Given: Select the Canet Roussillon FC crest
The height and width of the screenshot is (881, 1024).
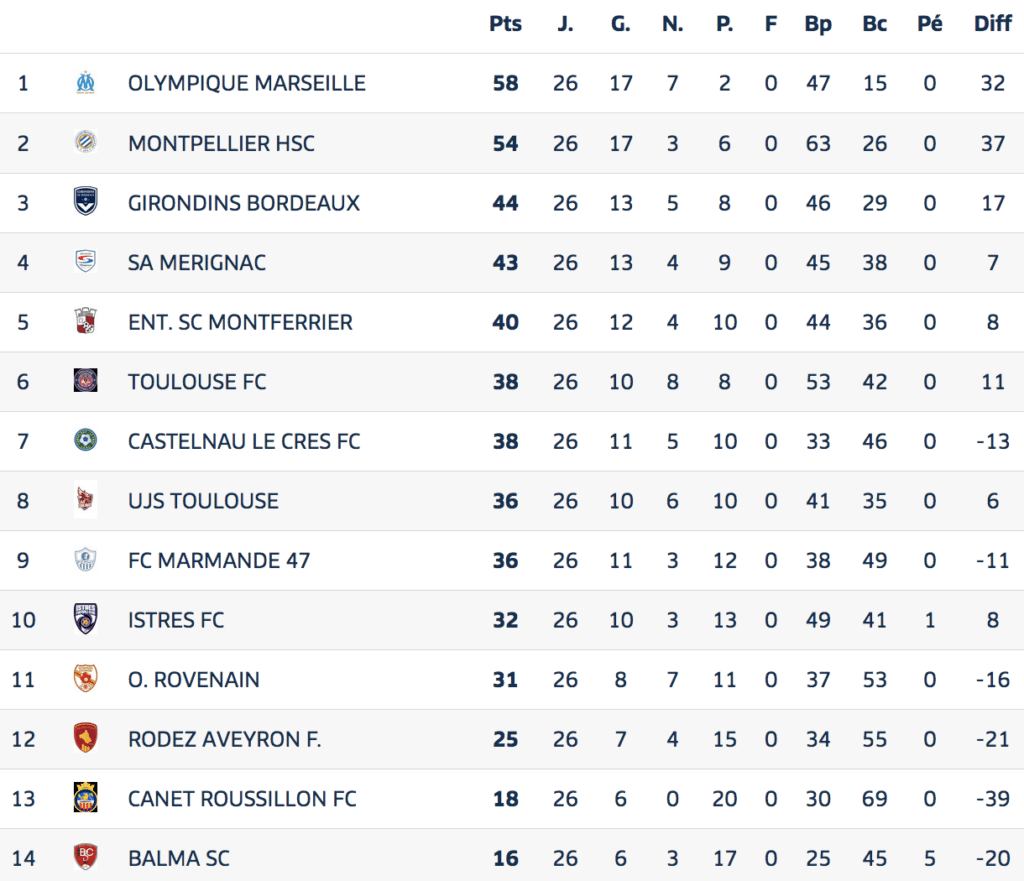Looking at the screenshot, I should pyautogui.click(x=86, y=797).
